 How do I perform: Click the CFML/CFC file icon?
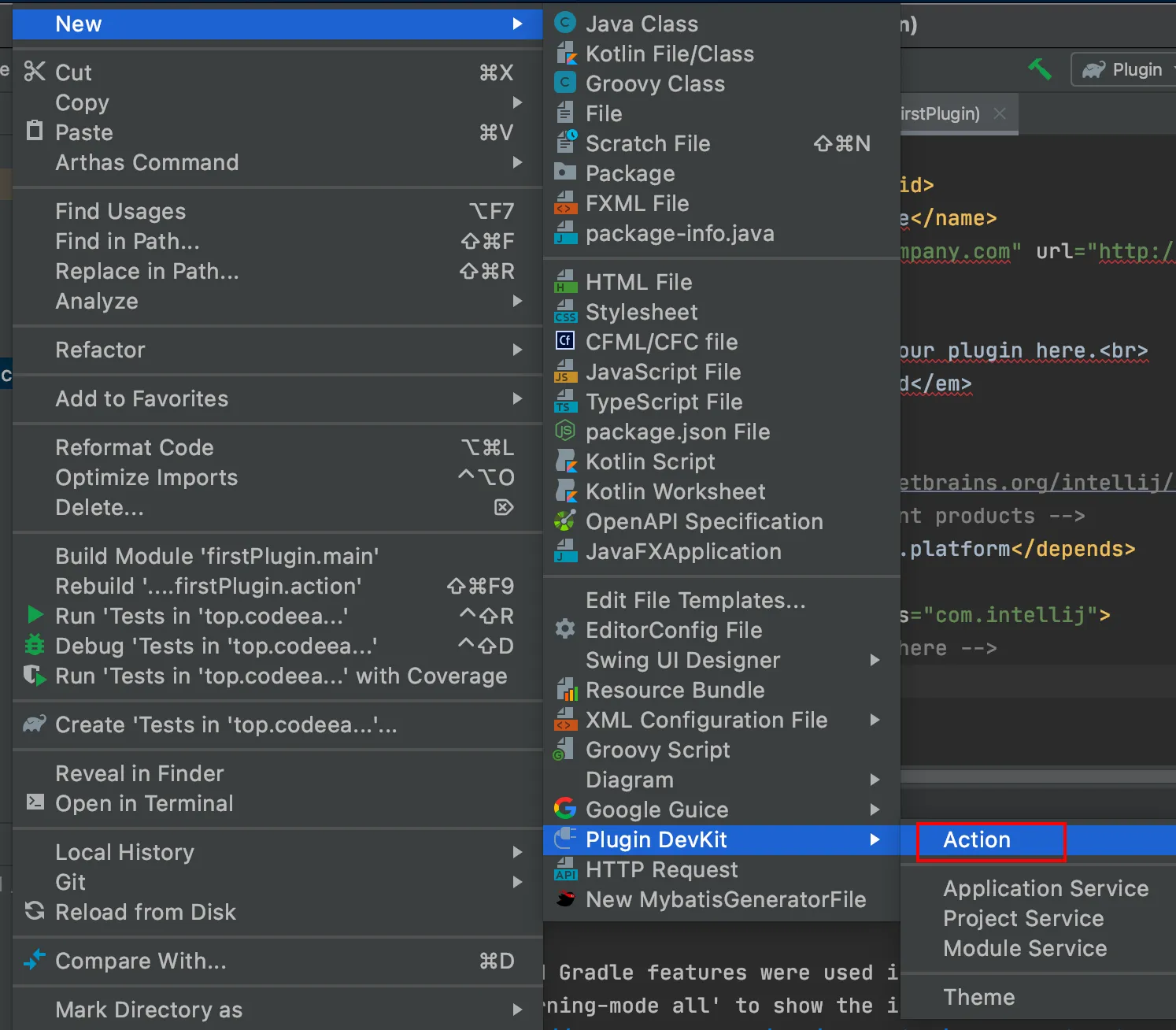click(565, 340)
